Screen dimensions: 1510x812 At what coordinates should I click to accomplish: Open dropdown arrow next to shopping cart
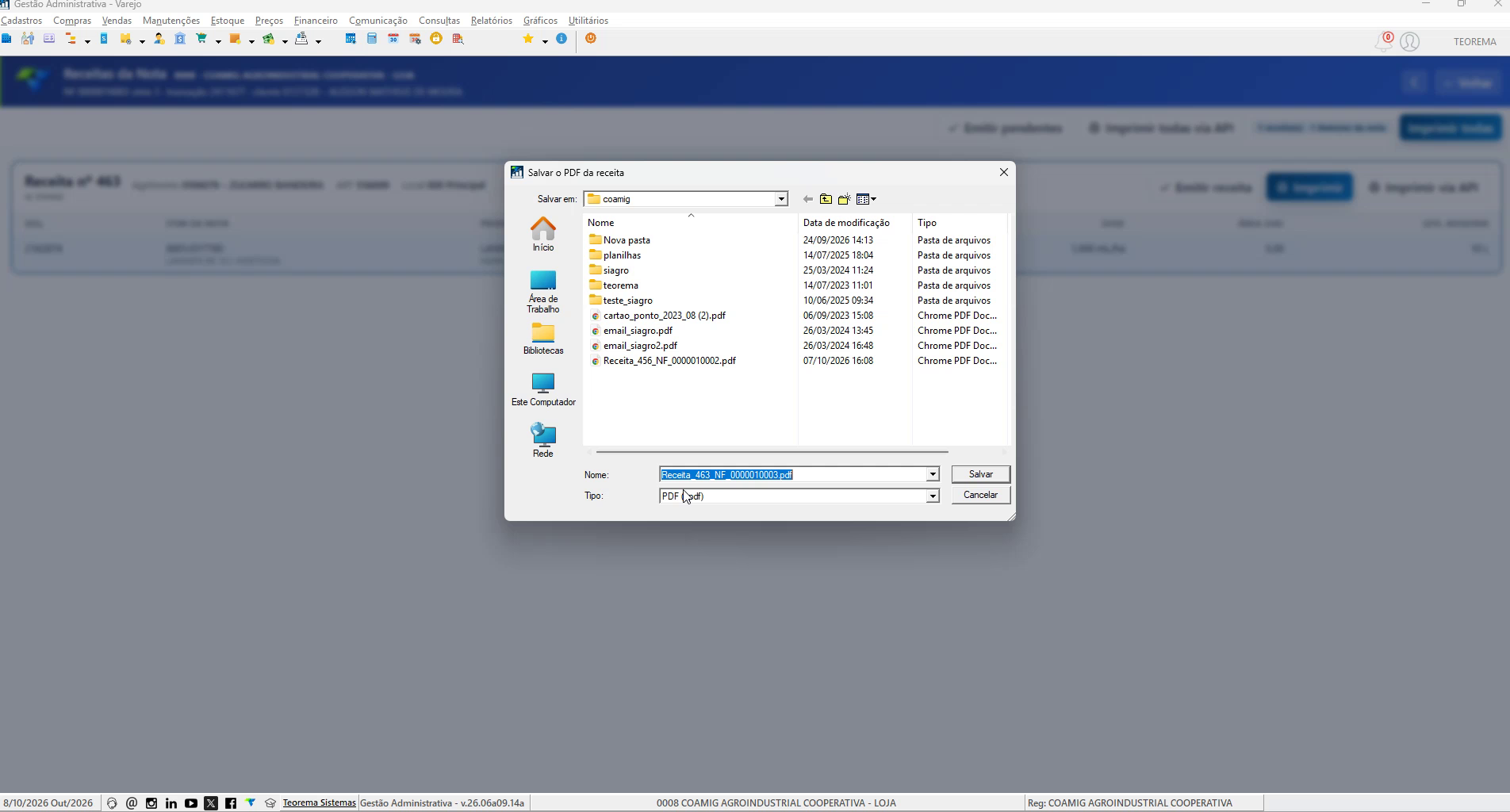[x=218, y=41]
